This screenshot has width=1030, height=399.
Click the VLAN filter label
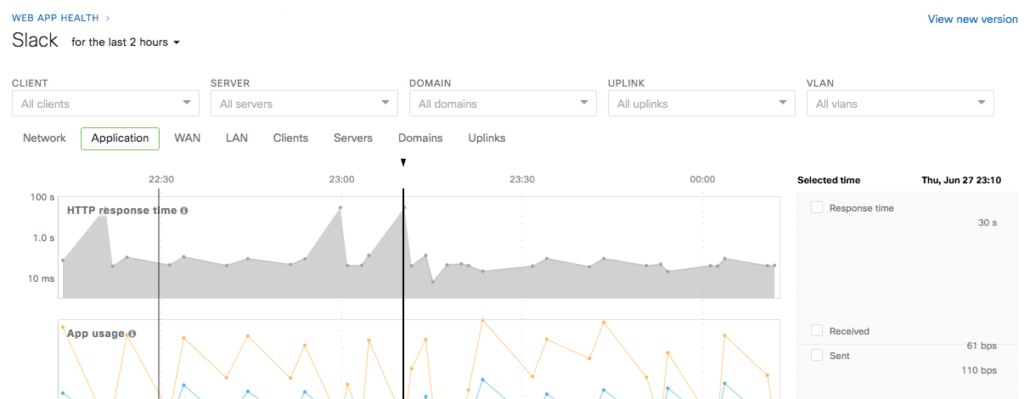[819, 83]
